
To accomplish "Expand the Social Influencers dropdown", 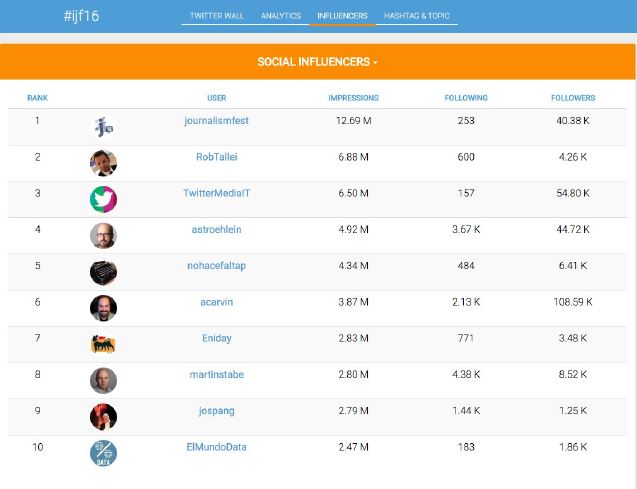I will (317, 62).
